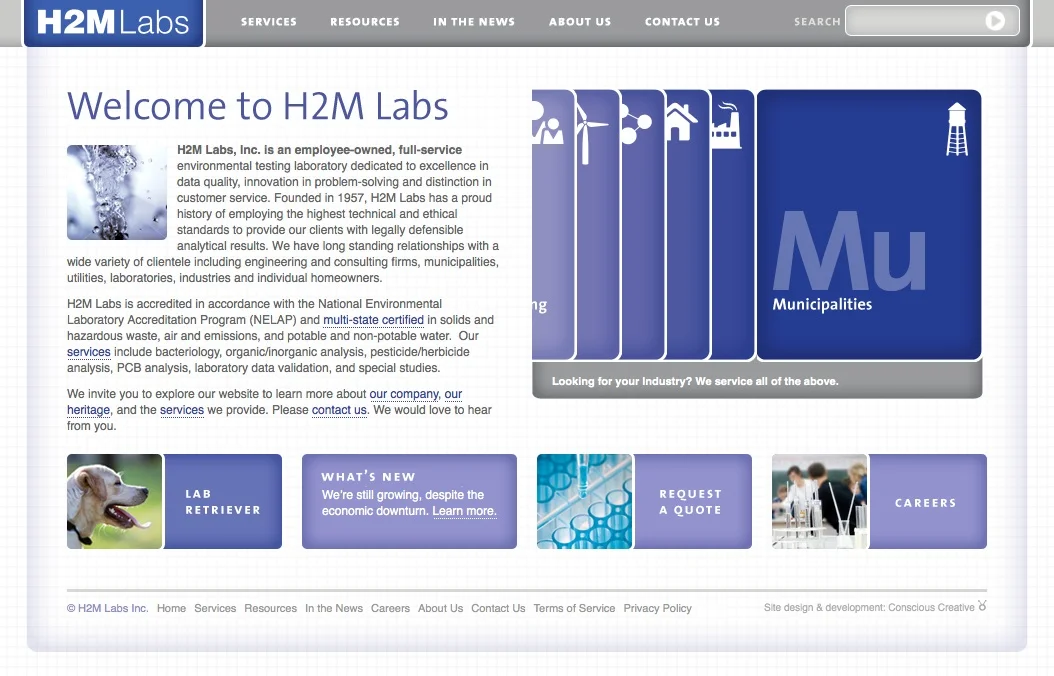
Task: Open Terms of Service link
Action: click(x=574, y=608)
